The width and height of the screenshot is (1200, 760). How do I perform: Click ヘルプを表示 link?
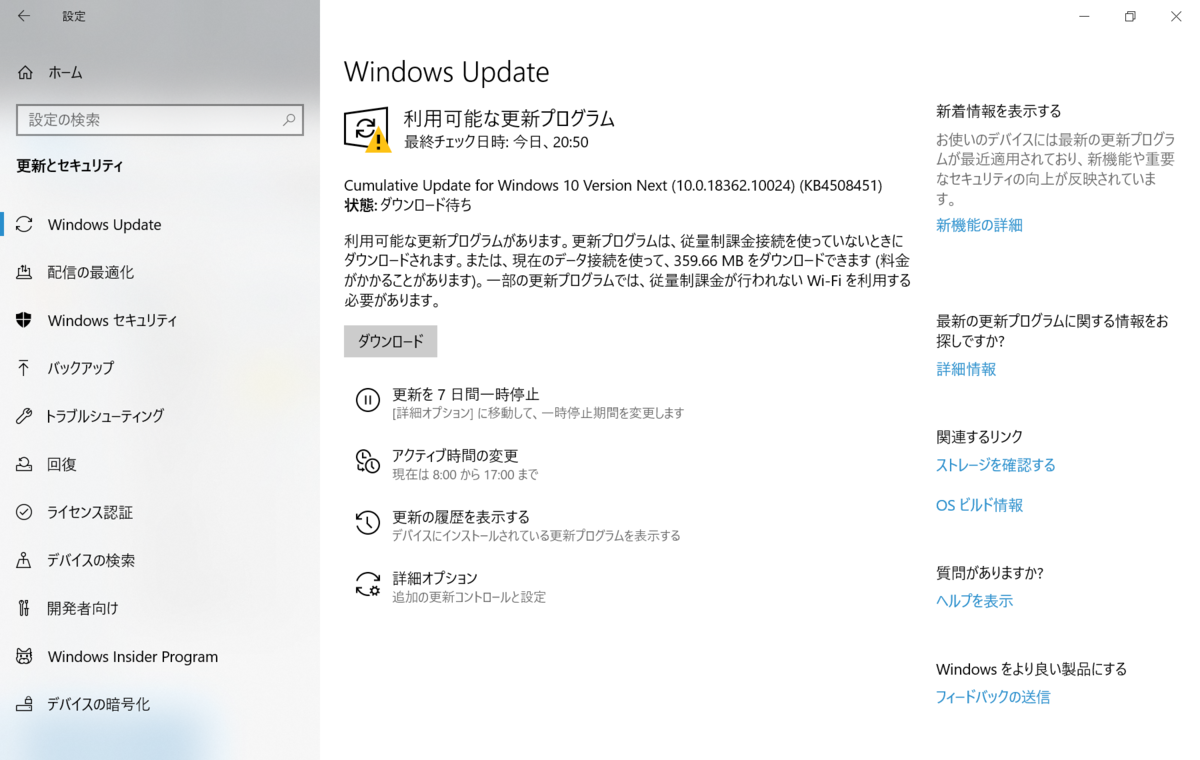[x=974, y=601]
